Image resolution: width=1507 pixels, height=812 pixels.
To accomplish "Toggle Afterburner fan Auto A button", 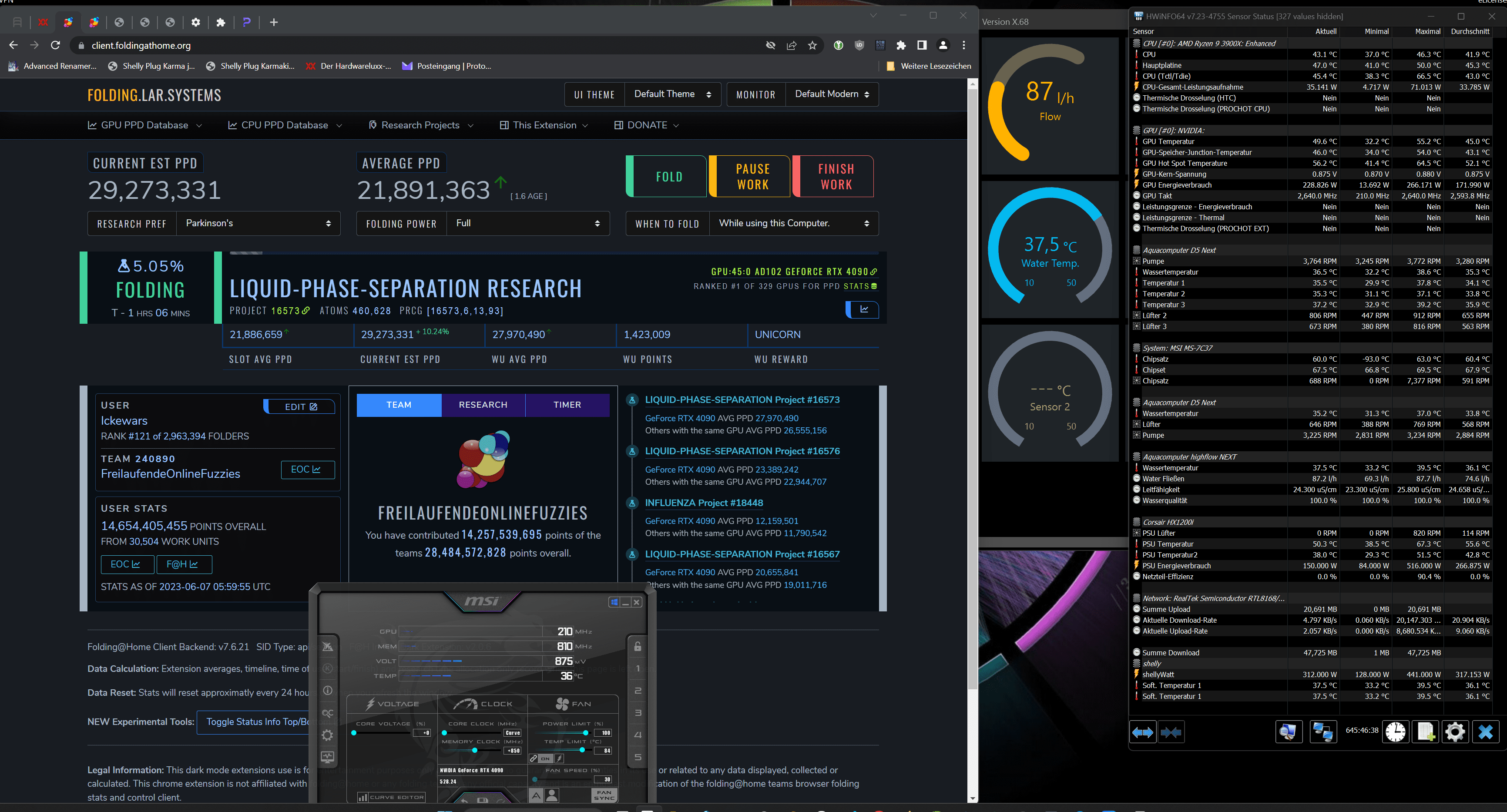I will [x=536, y=795].
